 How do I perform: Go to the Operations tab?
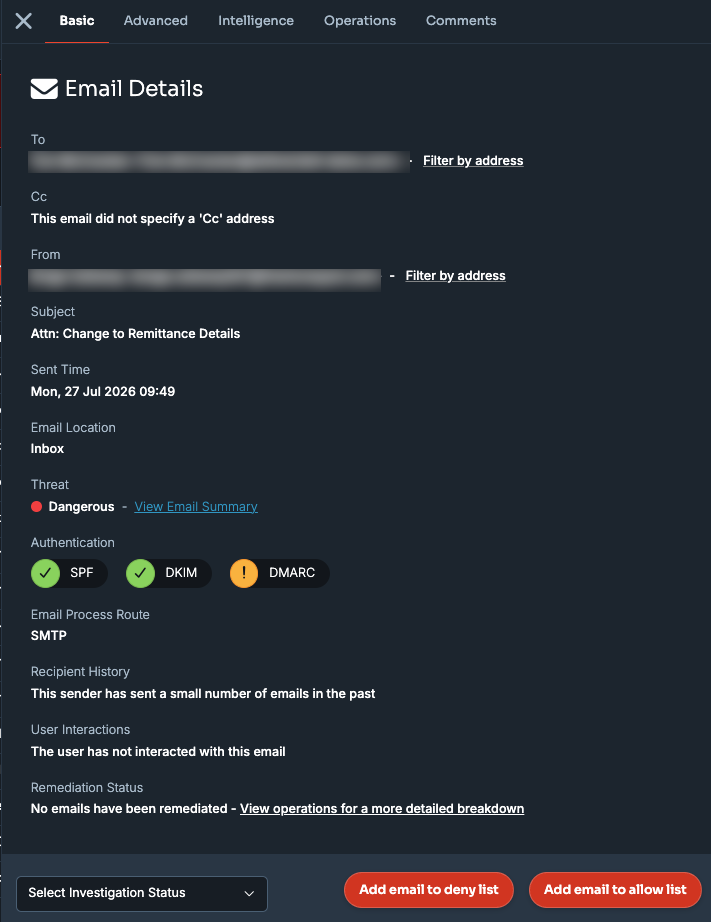click(360, 21)
